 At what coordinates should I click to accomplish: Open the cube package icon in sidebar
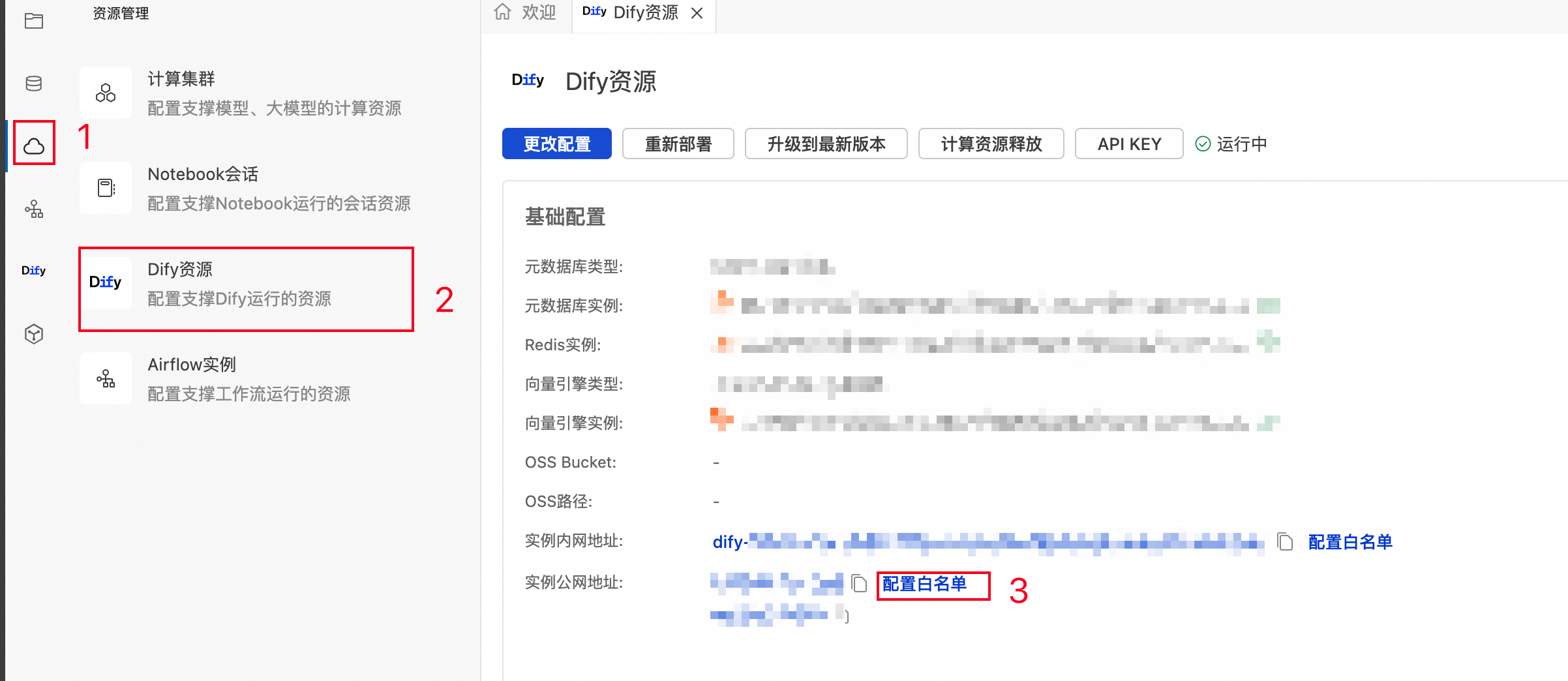tap(34, 334)
